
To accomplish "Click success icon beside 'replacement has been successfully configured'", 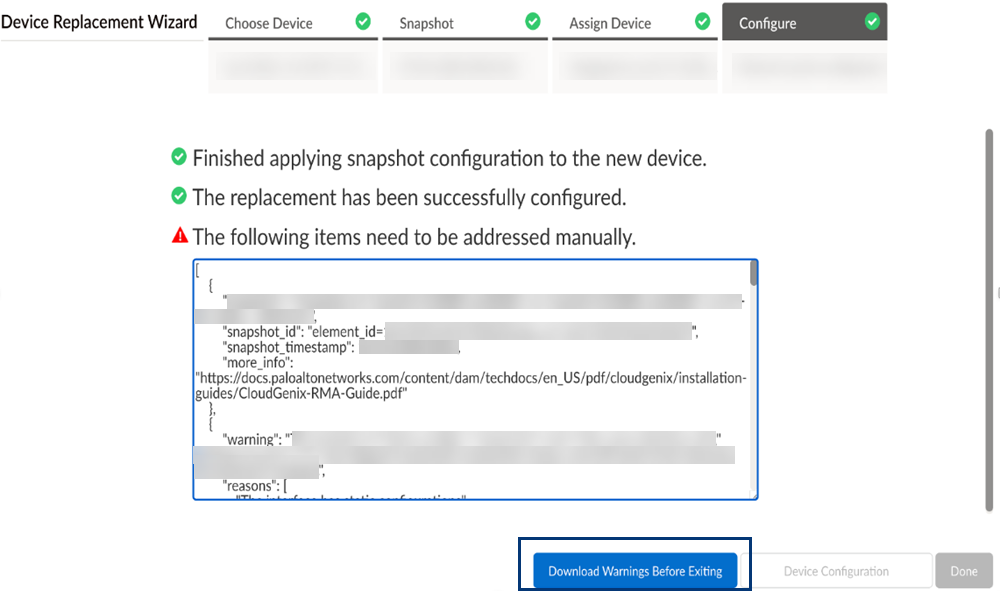I will (x=179, y=196).
